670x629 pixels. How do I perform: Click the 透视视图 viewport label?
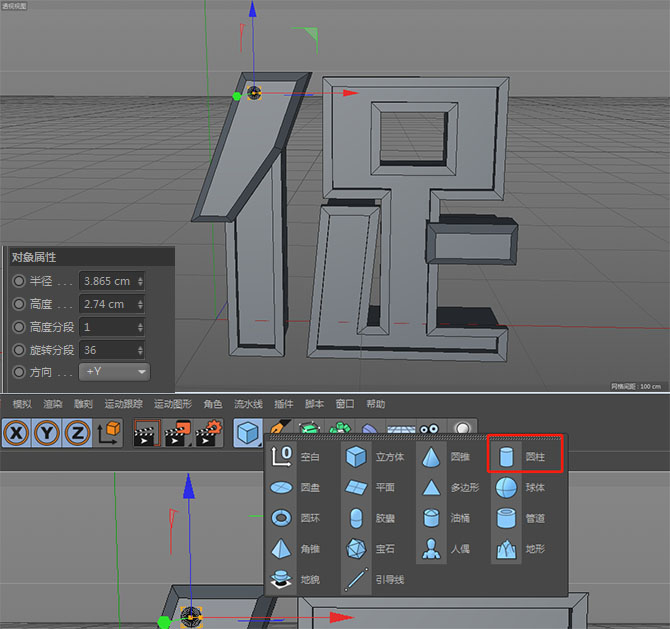[14, 6]
